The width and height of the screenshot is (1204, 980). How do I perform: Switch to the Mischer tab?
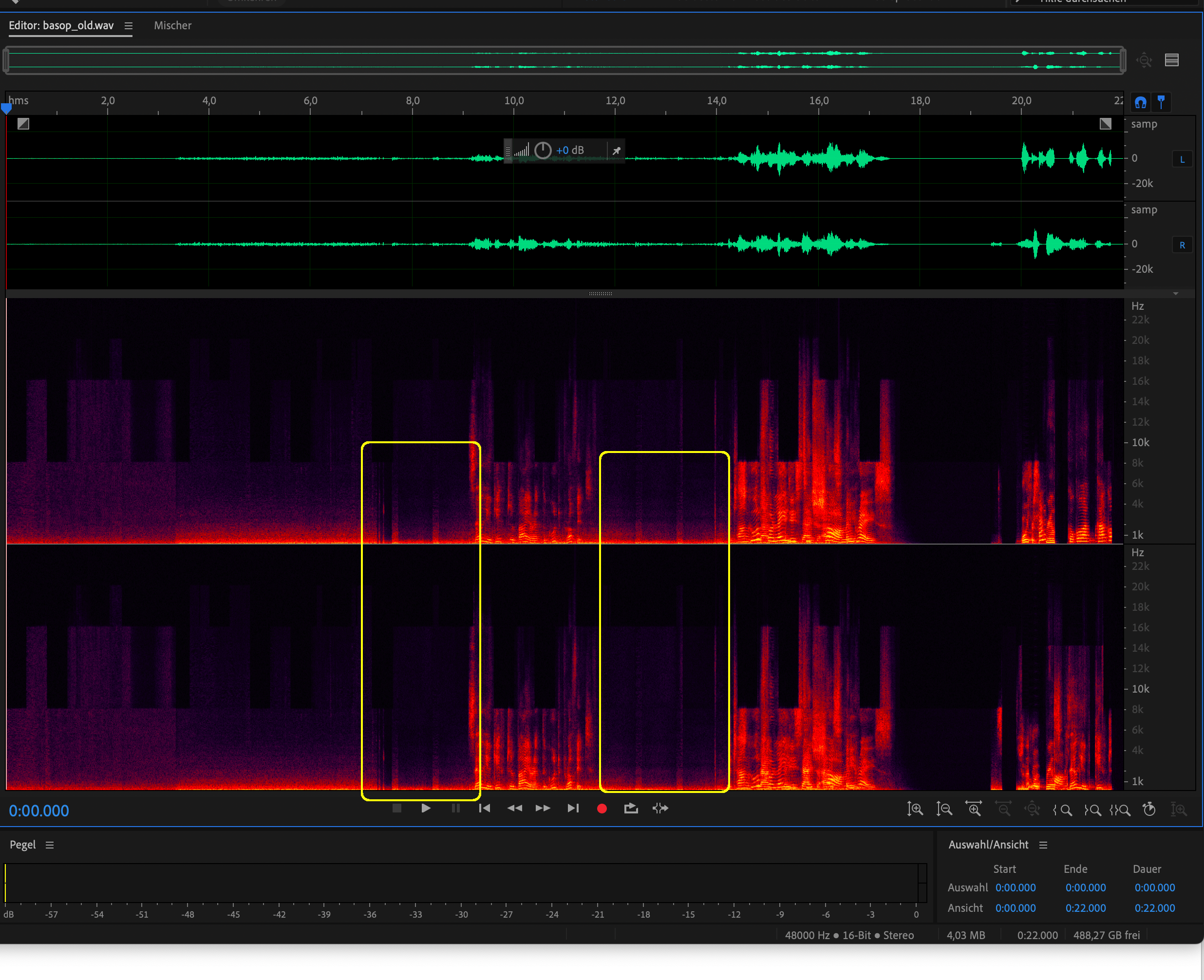click(x=173, y=25)
